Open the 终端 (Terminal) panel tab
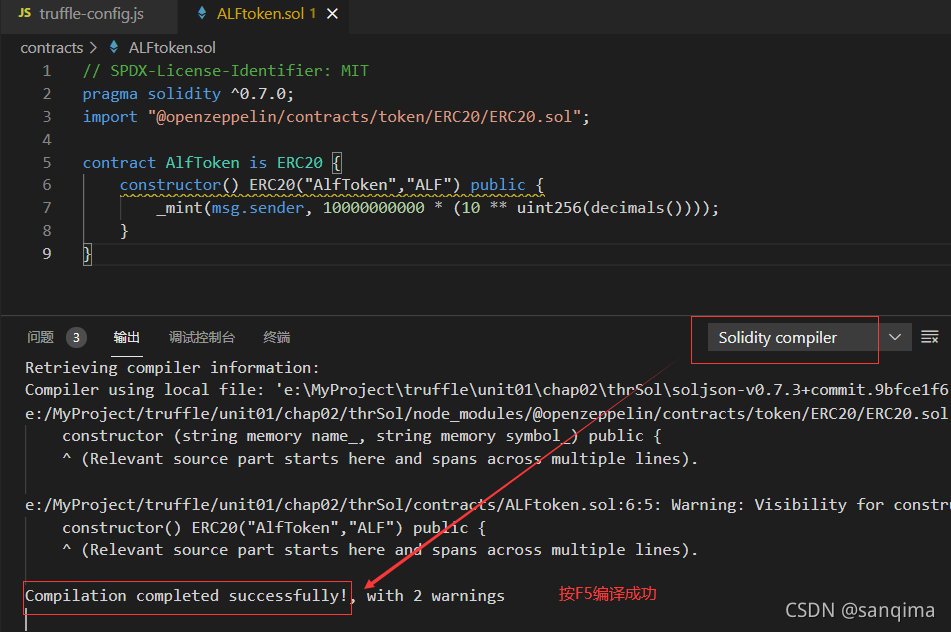Screen dimensions: 951x632 coord(277,337)
